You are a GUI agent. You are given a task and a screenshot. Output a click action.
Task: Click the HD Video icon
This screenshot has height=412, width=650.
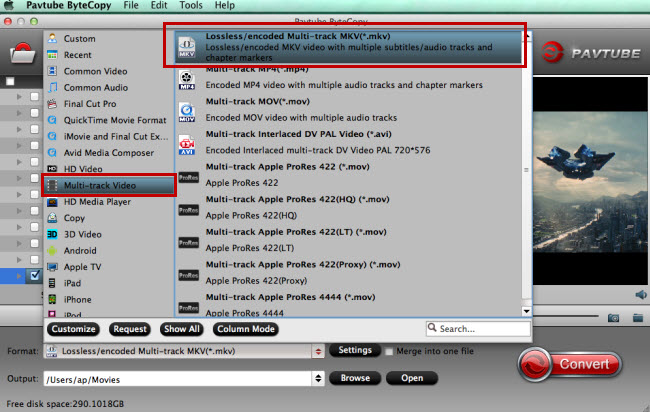52,169
